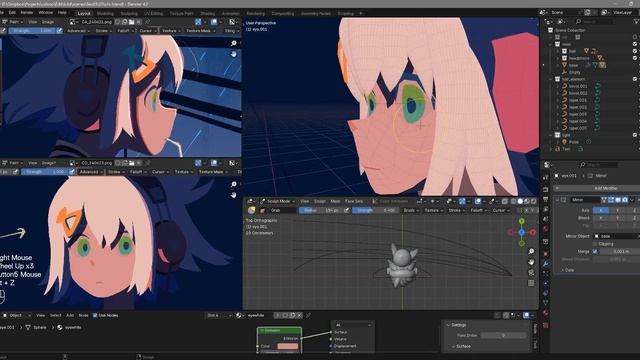The width and height of the screenshot is (640, 360).
Task: Switch to the Layout workspace tab
Action: click(x=84, y=13)
